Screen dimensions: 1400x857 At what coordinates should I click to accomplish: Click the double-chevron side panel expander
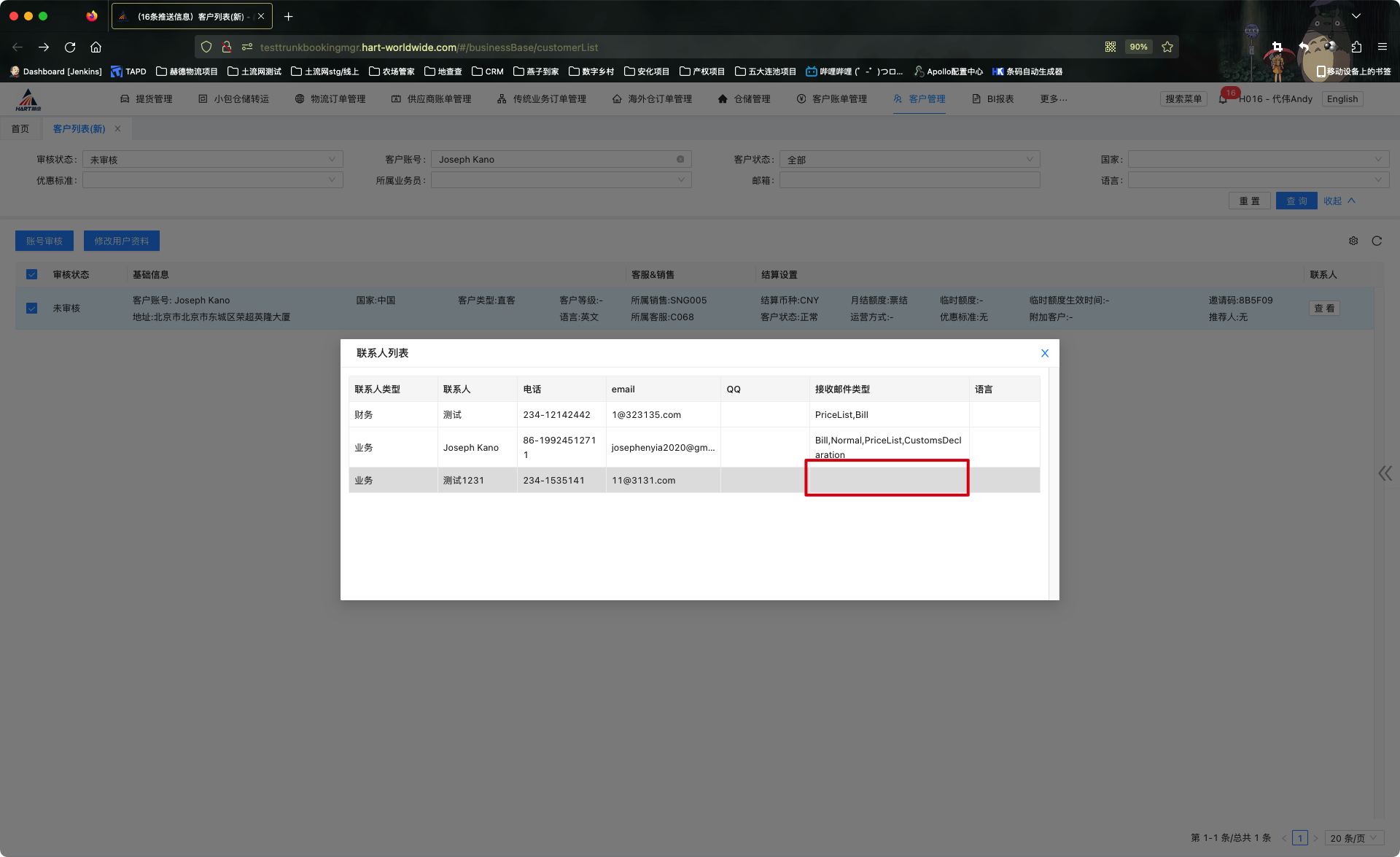pos(1385,473)
